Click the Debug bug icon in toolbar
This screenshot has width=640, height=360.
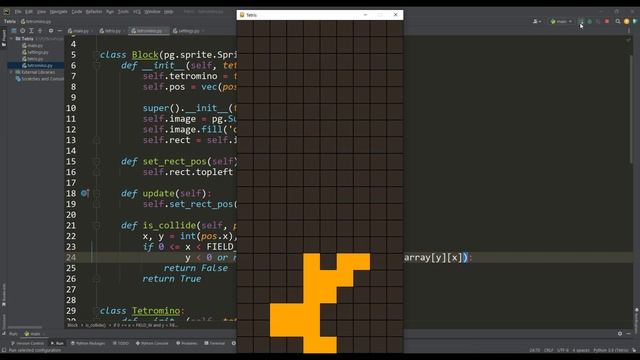coord(589,21)
